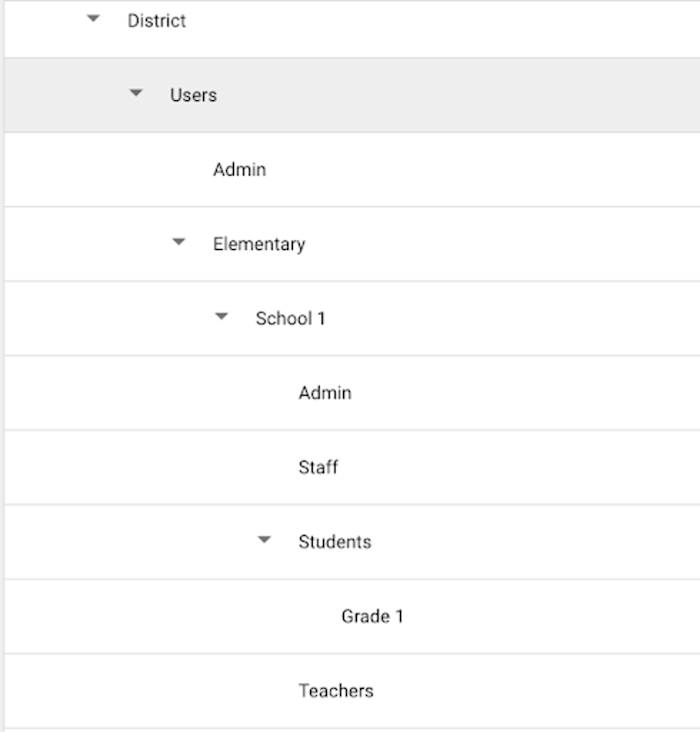Select the Elementary organizational unit

click(259, 244)
